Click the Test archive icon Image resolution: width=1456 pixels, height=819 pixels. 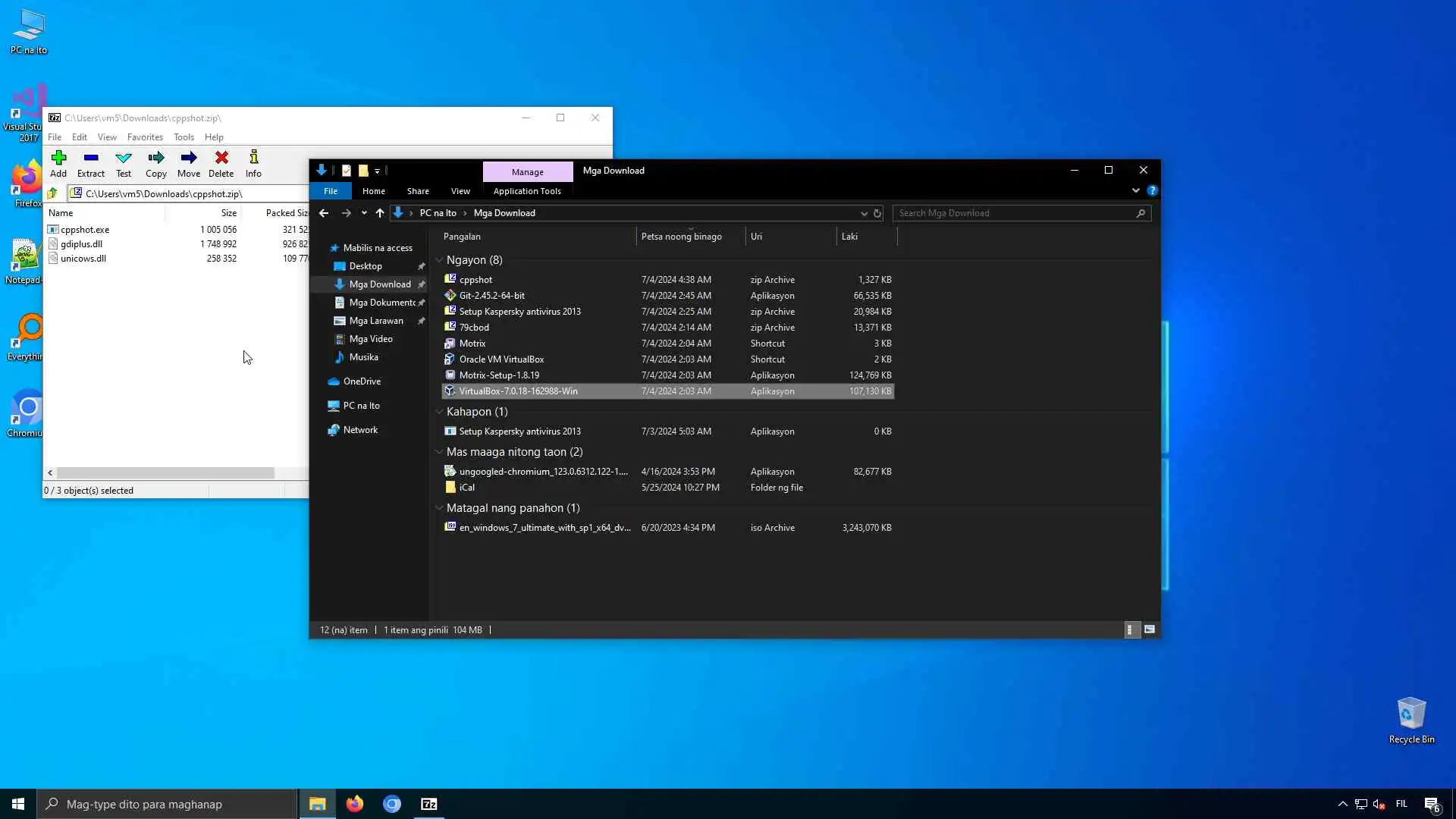coord(124,163)
